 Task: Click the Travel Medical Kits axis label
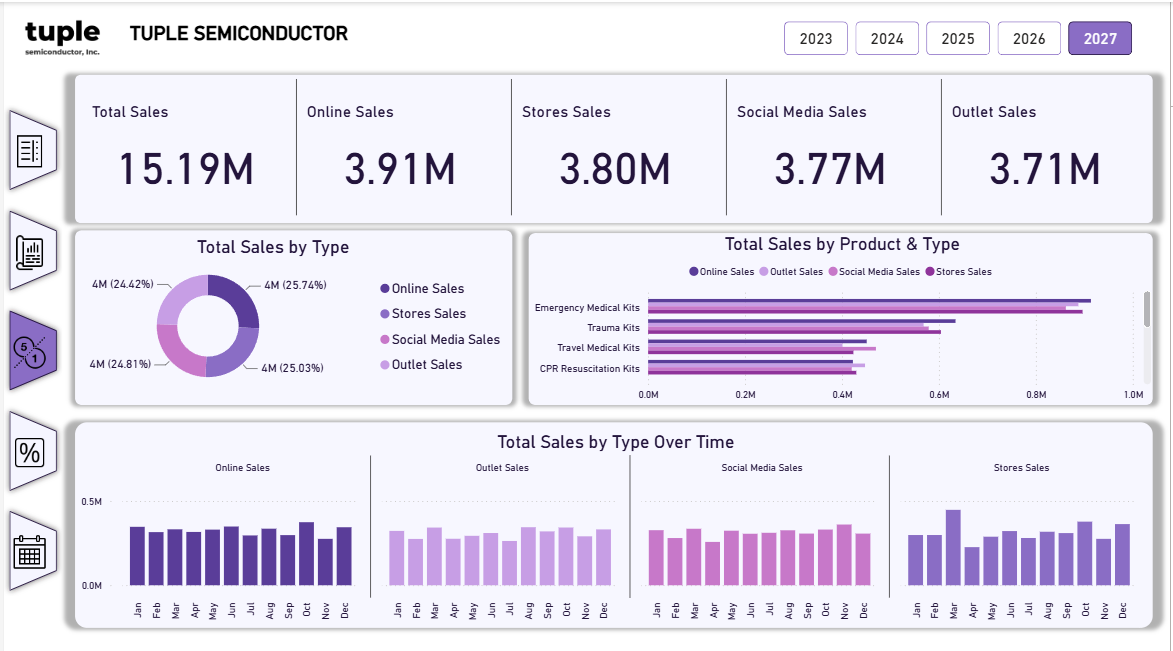click(x=598, y=348)
